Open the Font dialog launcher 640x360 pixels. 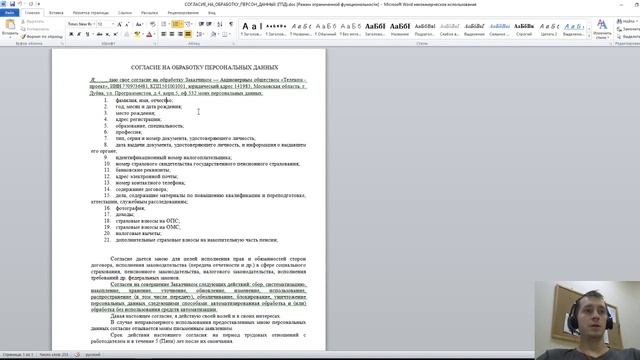(155, 43)
